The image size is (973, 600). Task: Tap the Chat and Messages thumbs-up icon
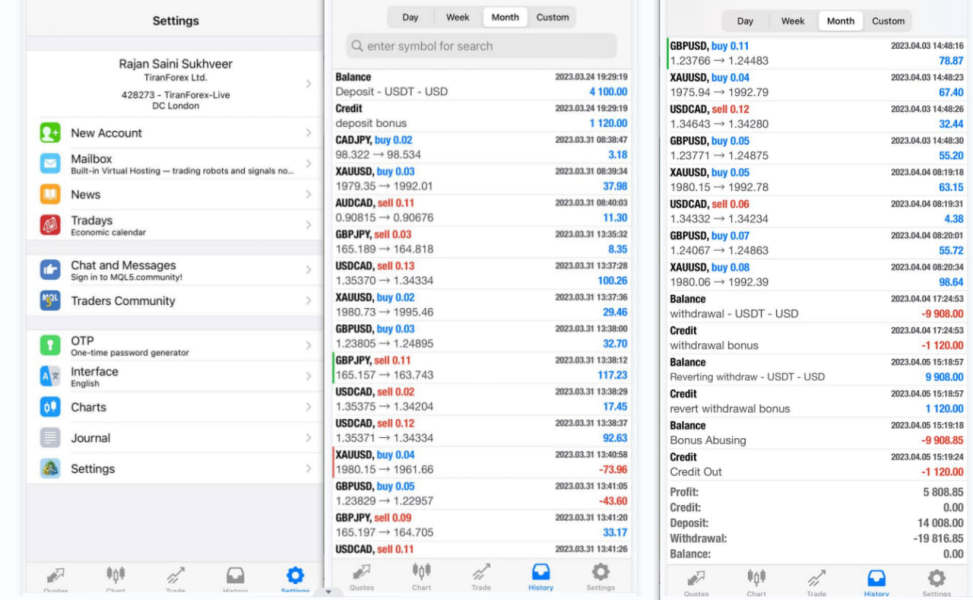[50, 270]
